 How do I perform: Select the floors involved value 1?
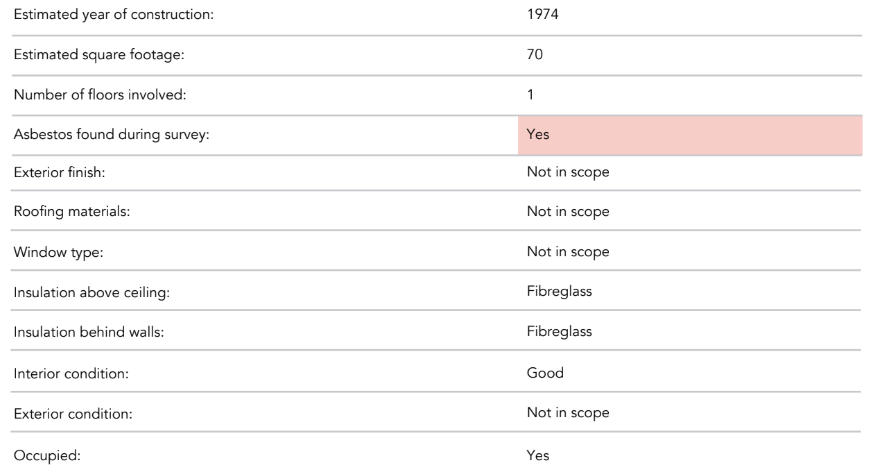[x=530, y=95]
